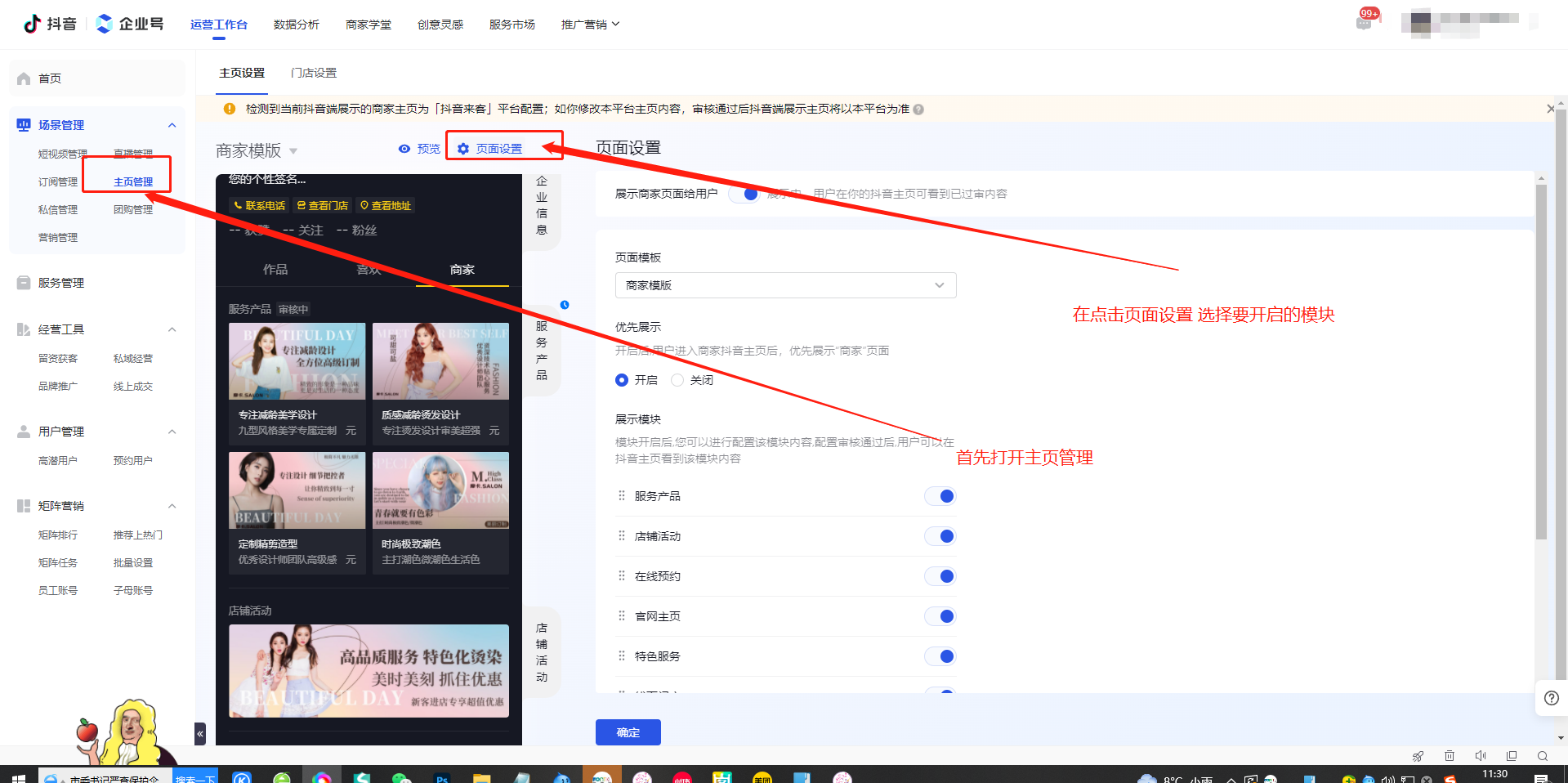Open the 商家模版 title dropdown arrow

[293, 151]
